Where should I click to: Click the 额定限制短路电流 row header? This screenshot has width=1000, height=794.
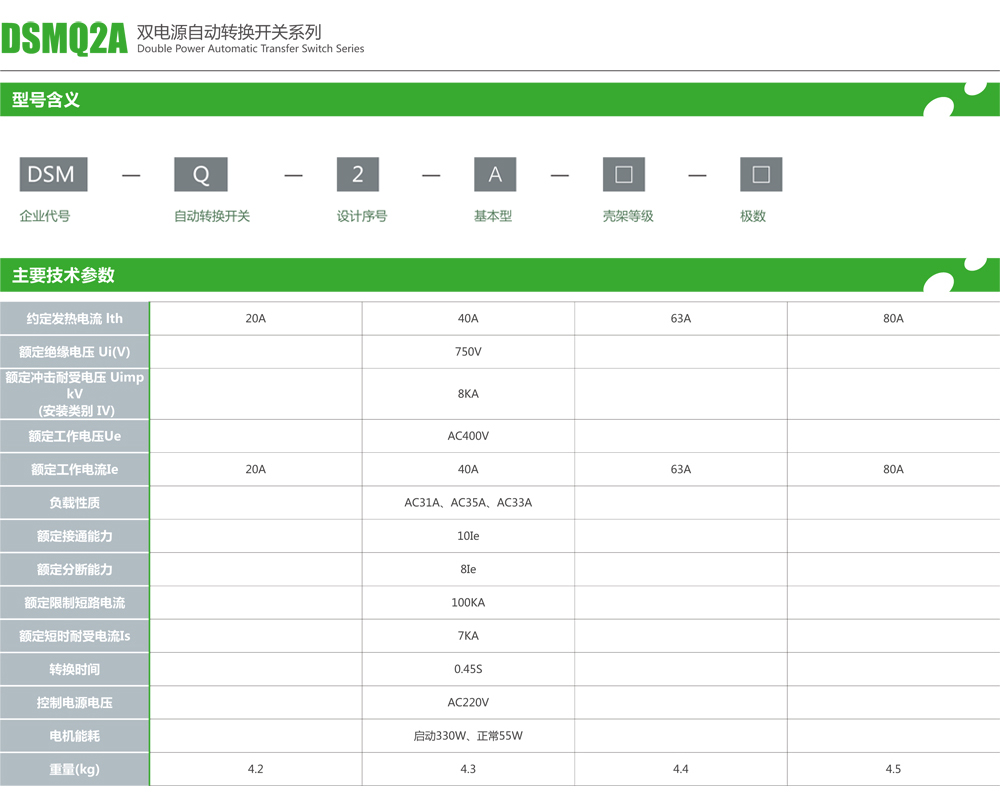[x=75, y=602]
